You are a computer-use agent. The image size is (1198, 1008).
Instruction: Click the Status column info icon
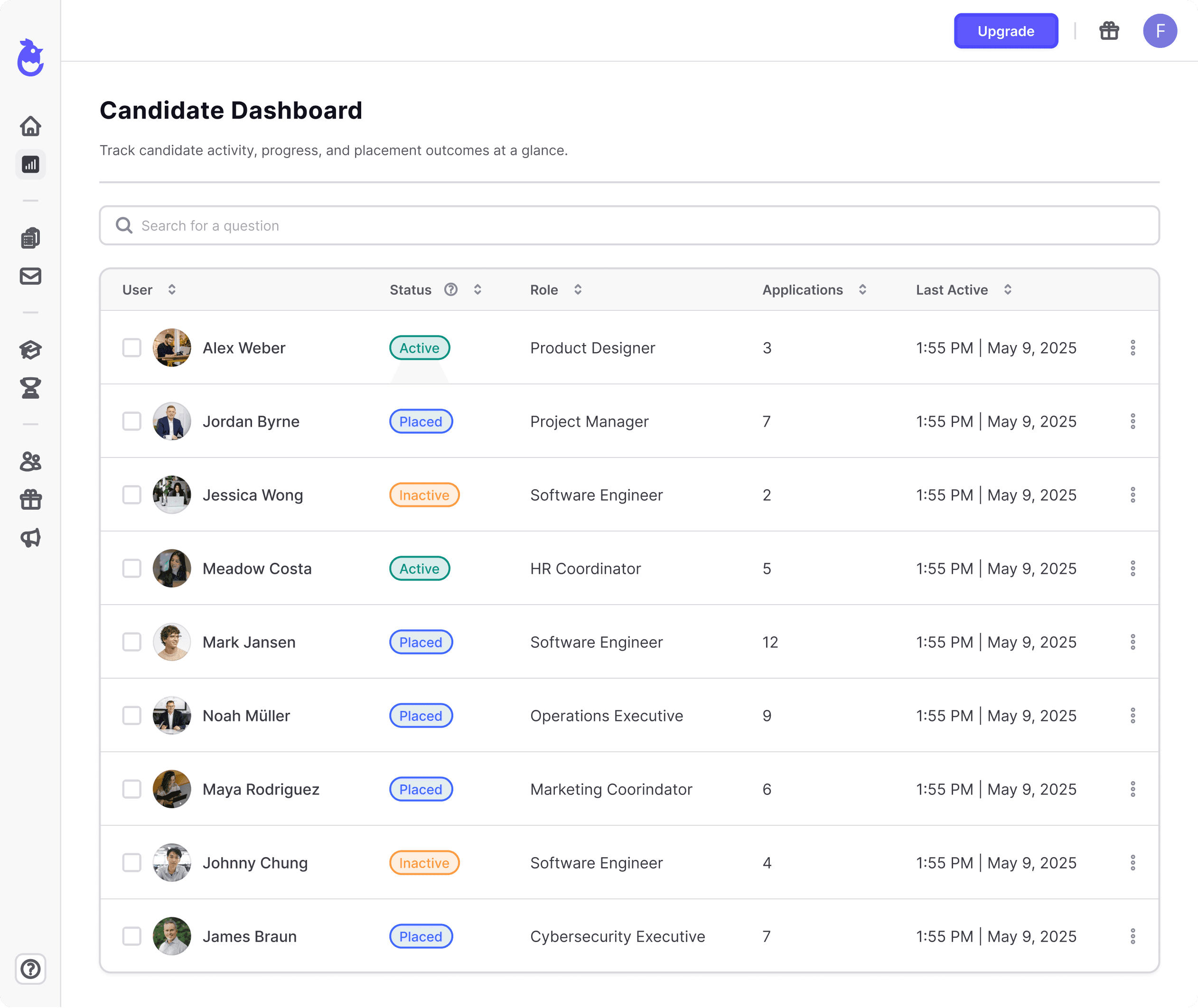451,289
